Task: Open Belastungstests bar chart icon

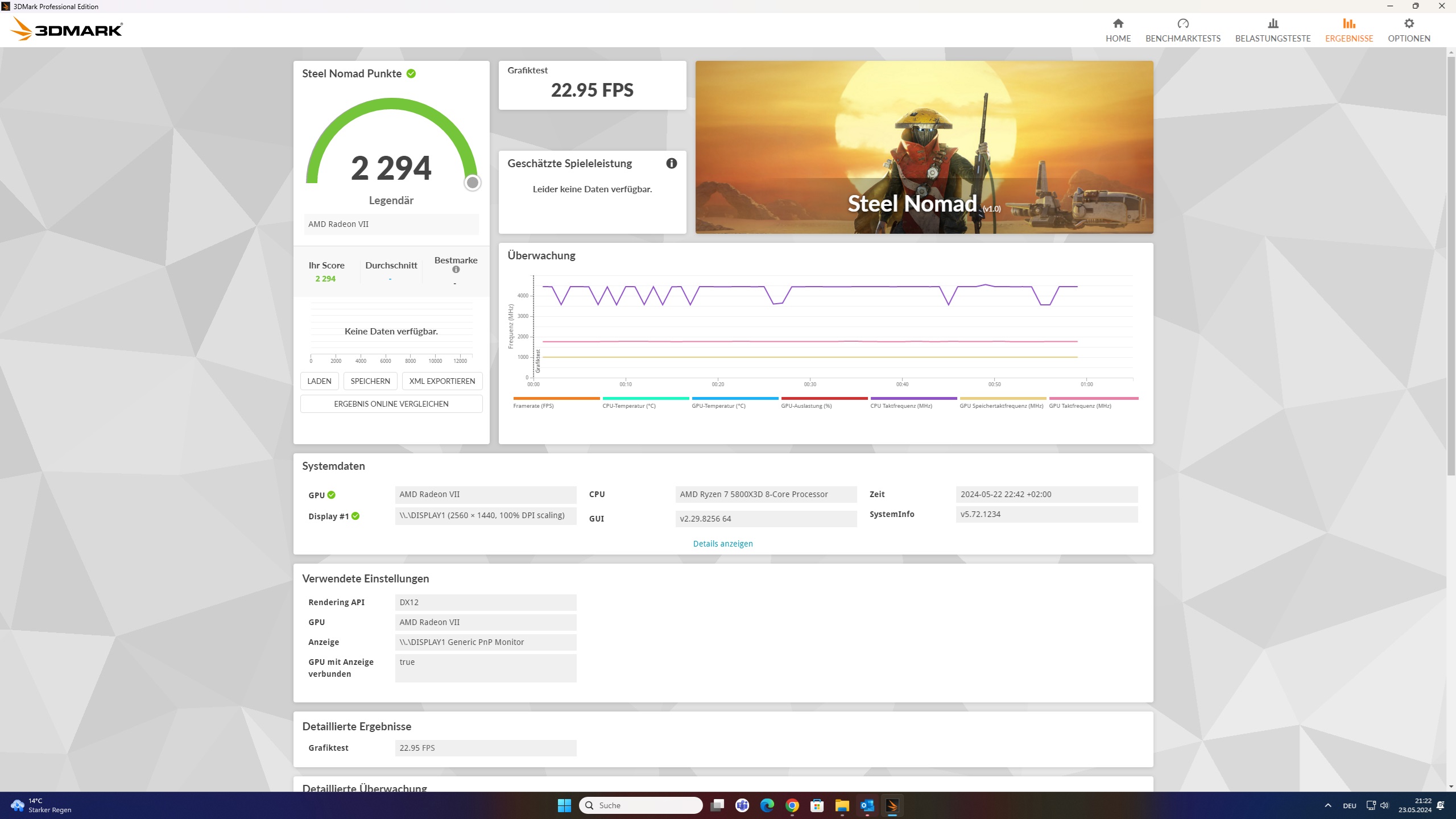Action: point(1272,23)
